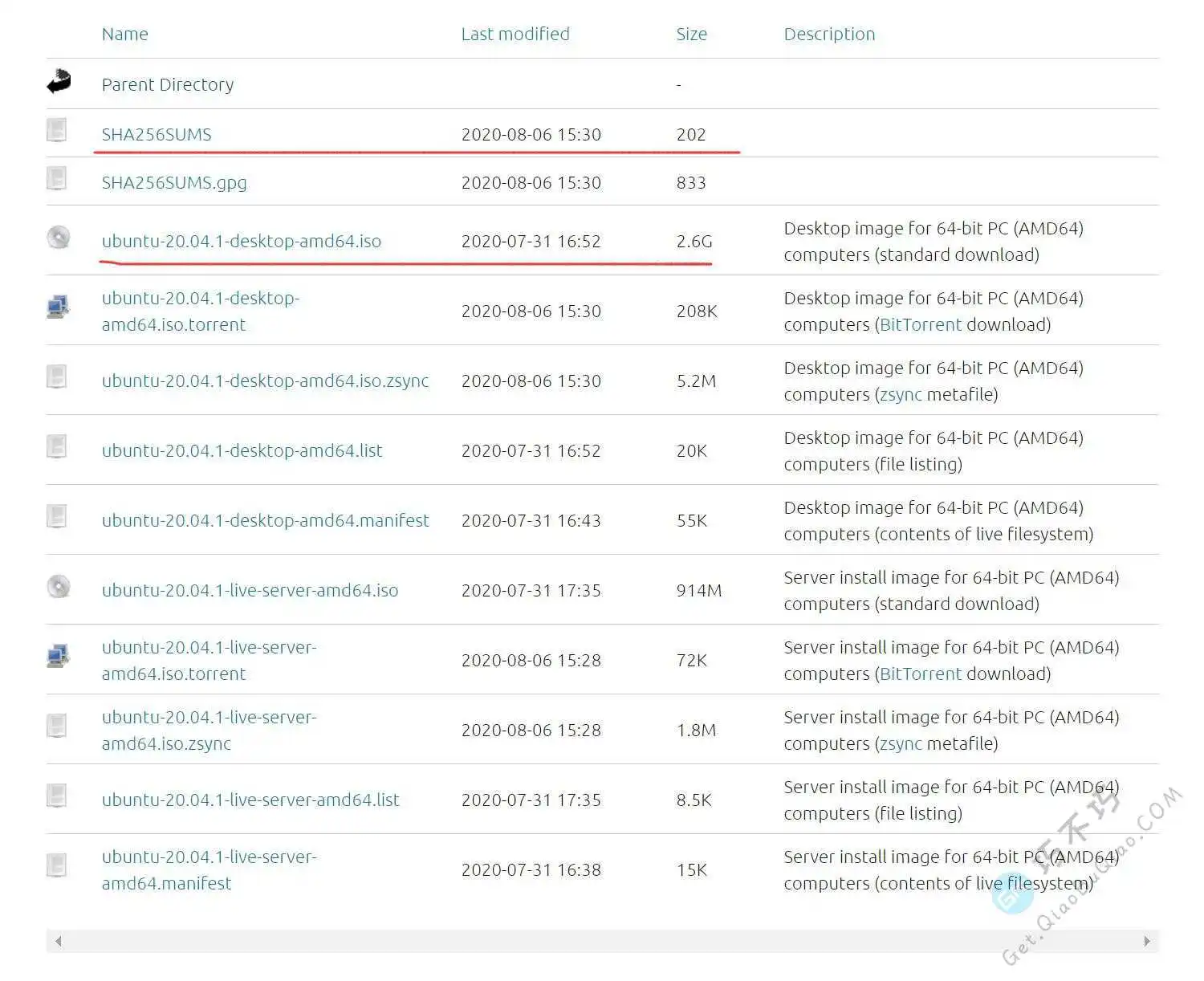Click the disc icon for live-server-amd64.iso

pyautogui.click(x=58, y=587)
